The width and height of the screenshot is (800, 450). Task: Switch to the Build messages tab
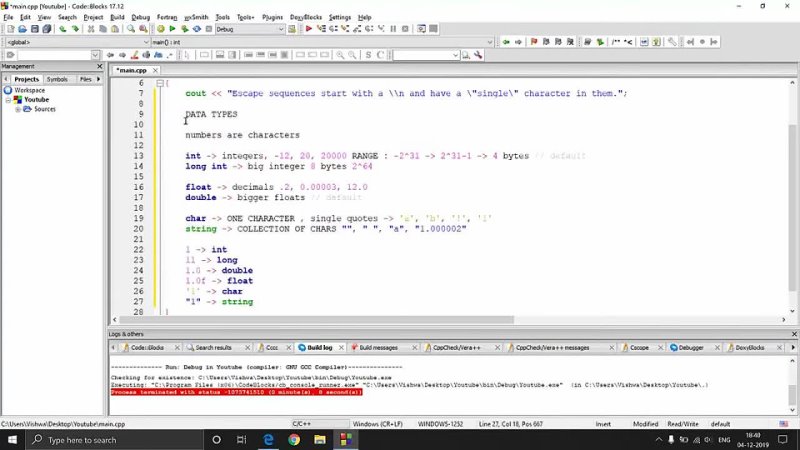[378, 347]
